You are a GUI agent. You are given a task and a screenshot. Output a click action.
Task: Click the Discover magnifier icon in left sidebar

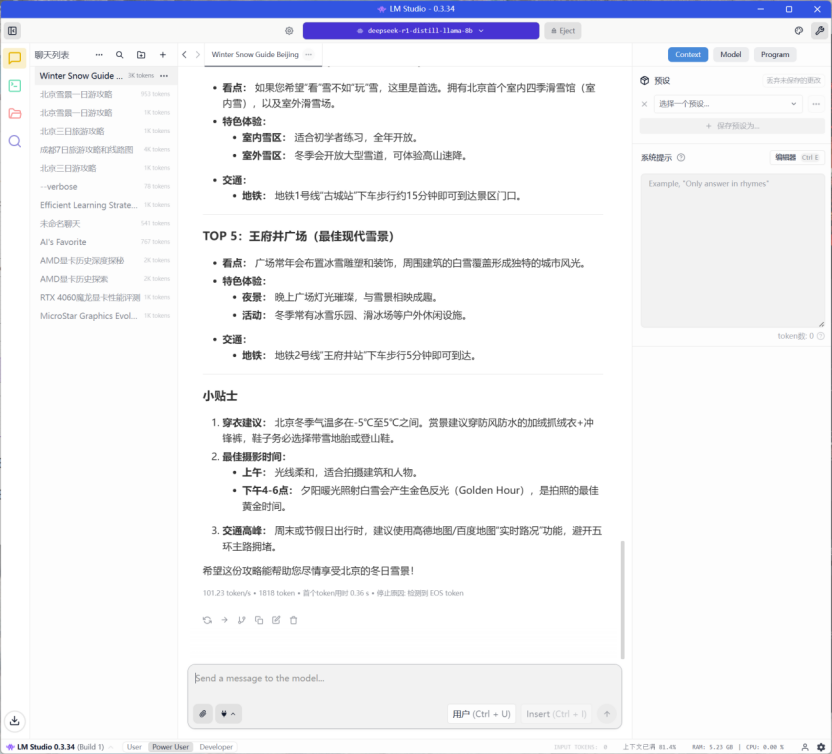(14, 141)
